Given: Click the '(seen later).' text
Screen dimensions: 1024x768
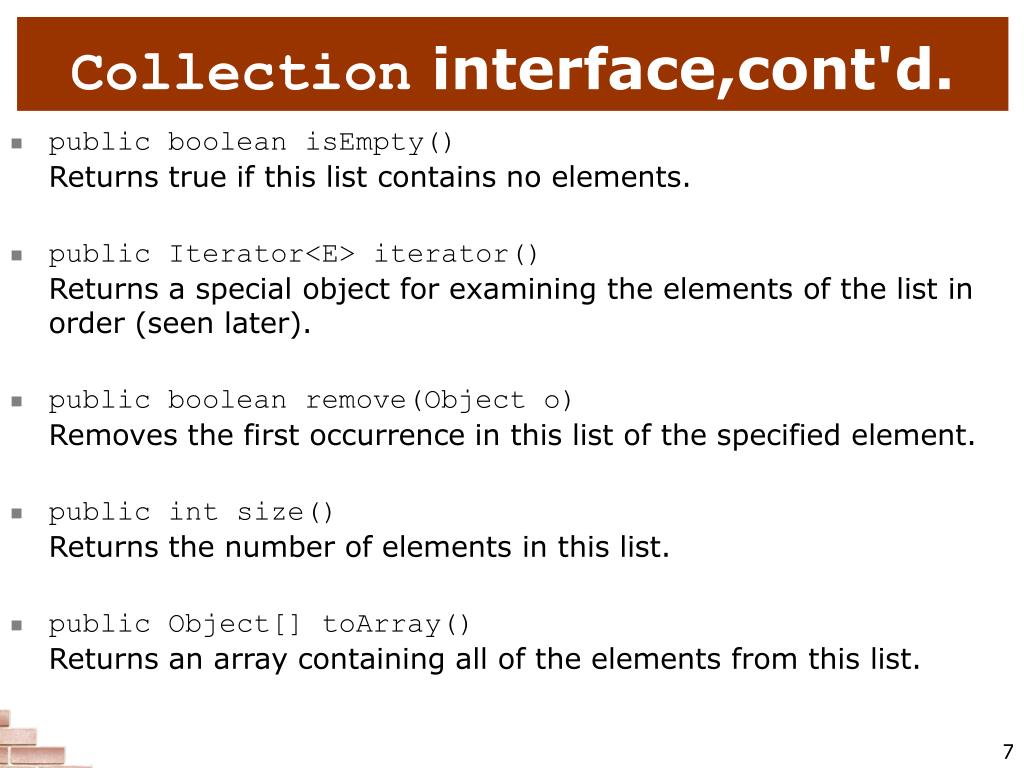Looking at the screenshot, I should [x=223, y=323].
